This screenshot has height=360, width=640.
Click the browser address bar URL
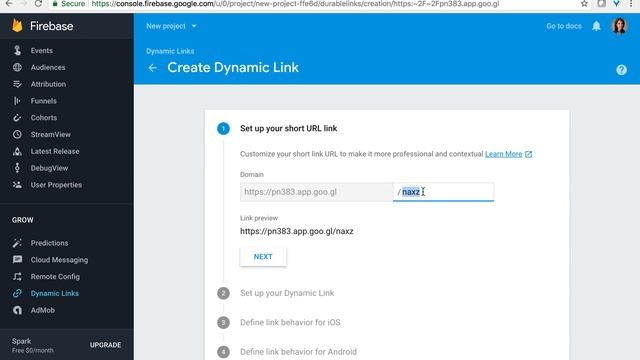click(x=295, y=4)
